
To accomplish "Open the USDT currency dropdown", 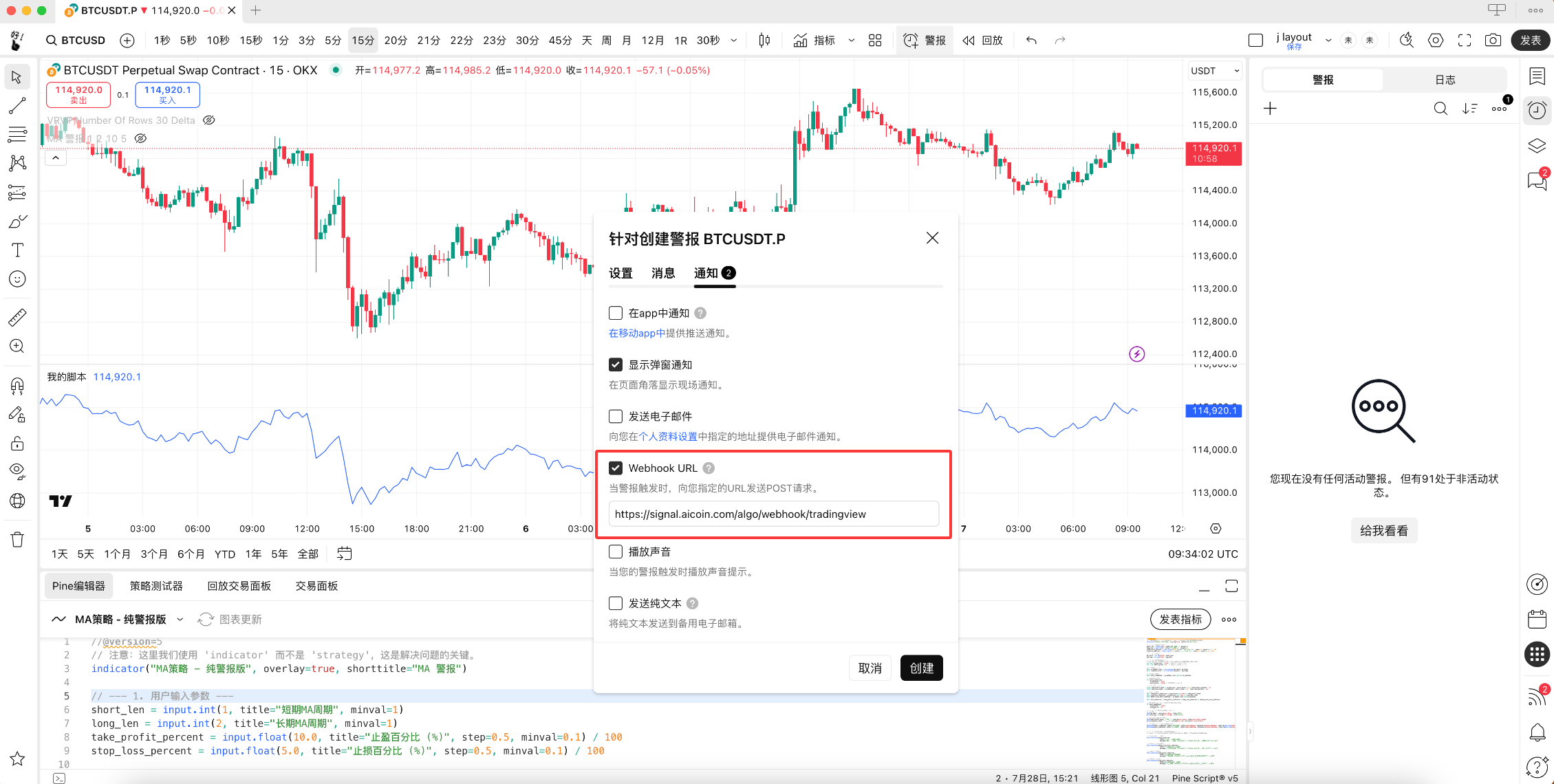I will (1215, 71).
